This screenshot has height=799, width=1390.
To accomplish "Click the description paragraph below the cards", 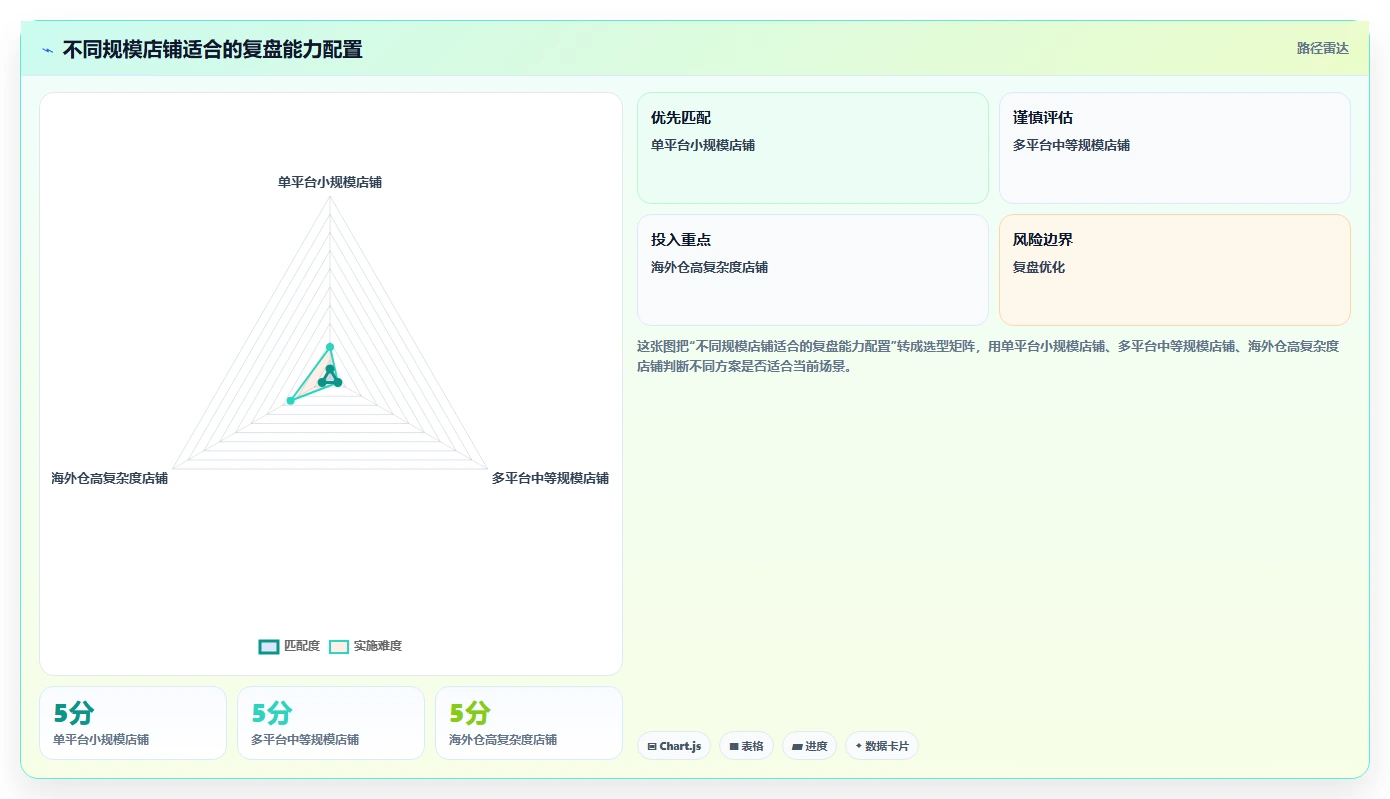I will coord(988,356).
